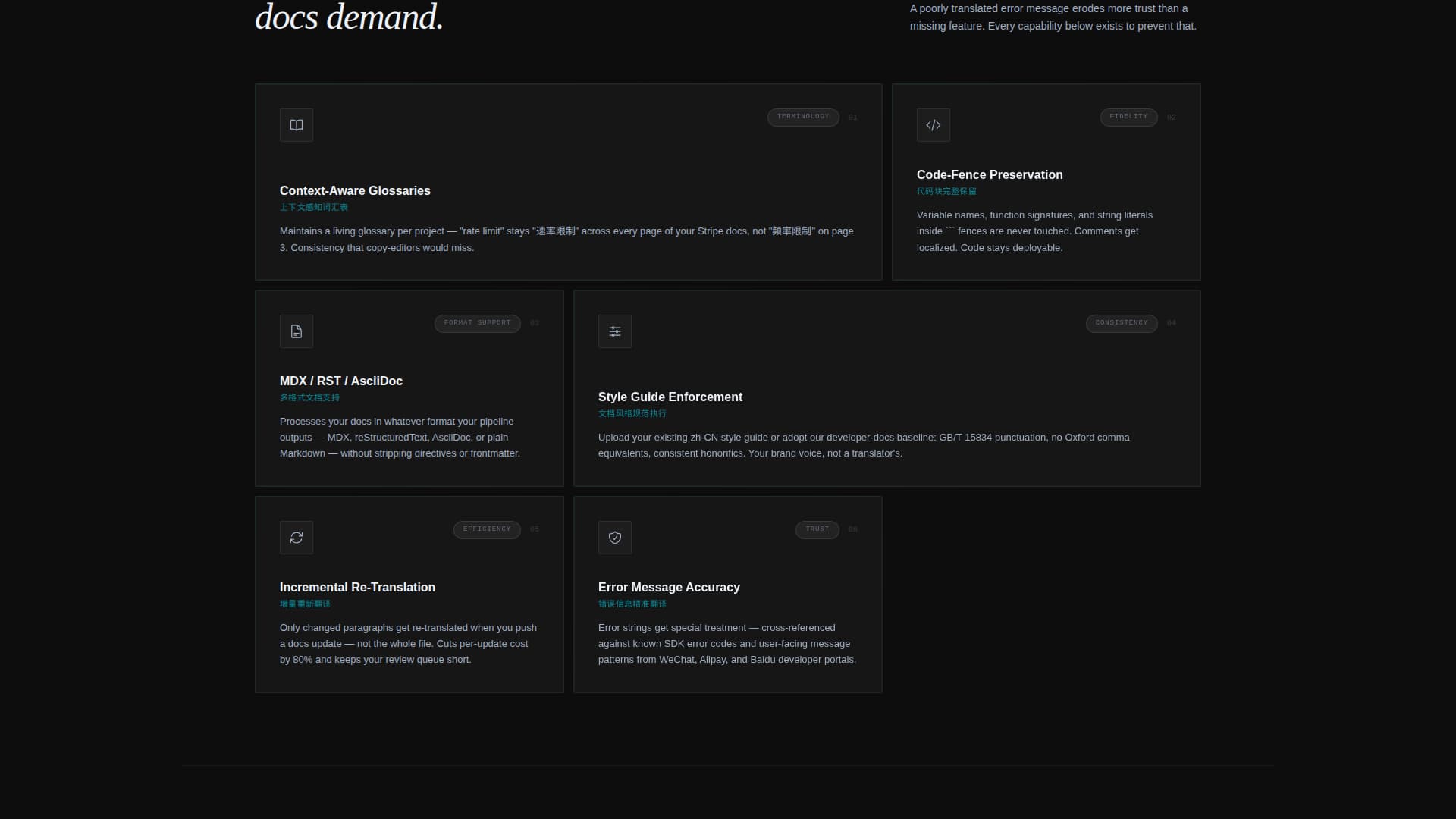This screenshot has height=819, width=1456.
Task: Click the refresh arrows re-translation icon
Action: 297,538
